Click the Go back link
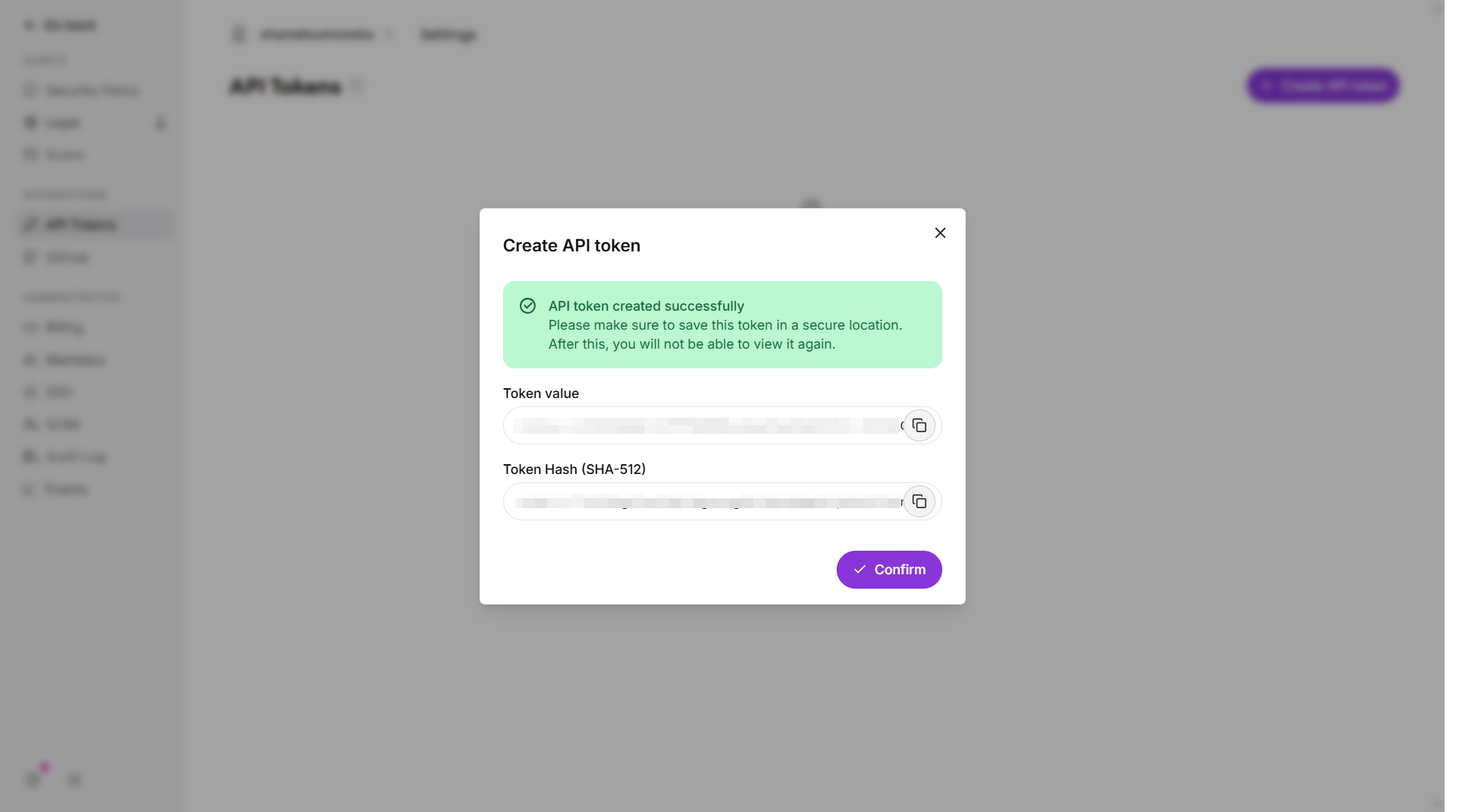The width and height of the screenshot is (1459, 812). coord(61,26)
